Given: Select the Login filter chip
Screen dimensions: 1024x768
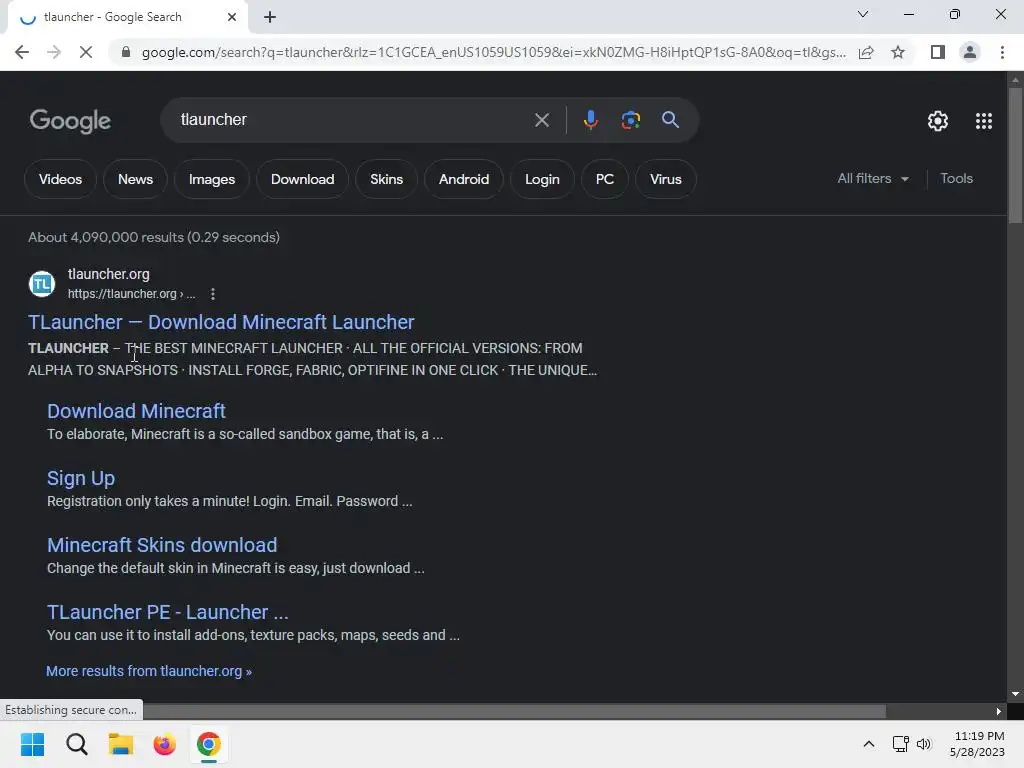Looking at the screenshot, I should point(542,179).
